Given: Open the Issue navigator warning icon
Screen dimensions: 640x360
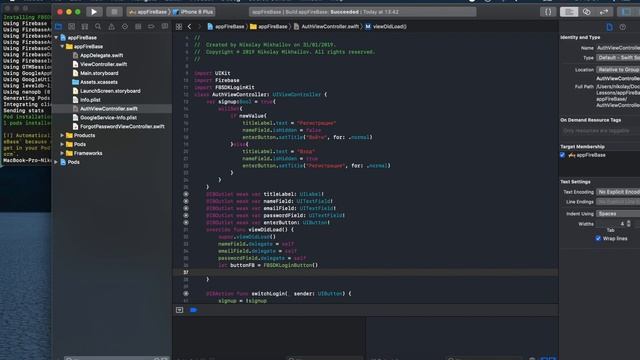Looking at the screenshot, I should click(x=111, y=27).
